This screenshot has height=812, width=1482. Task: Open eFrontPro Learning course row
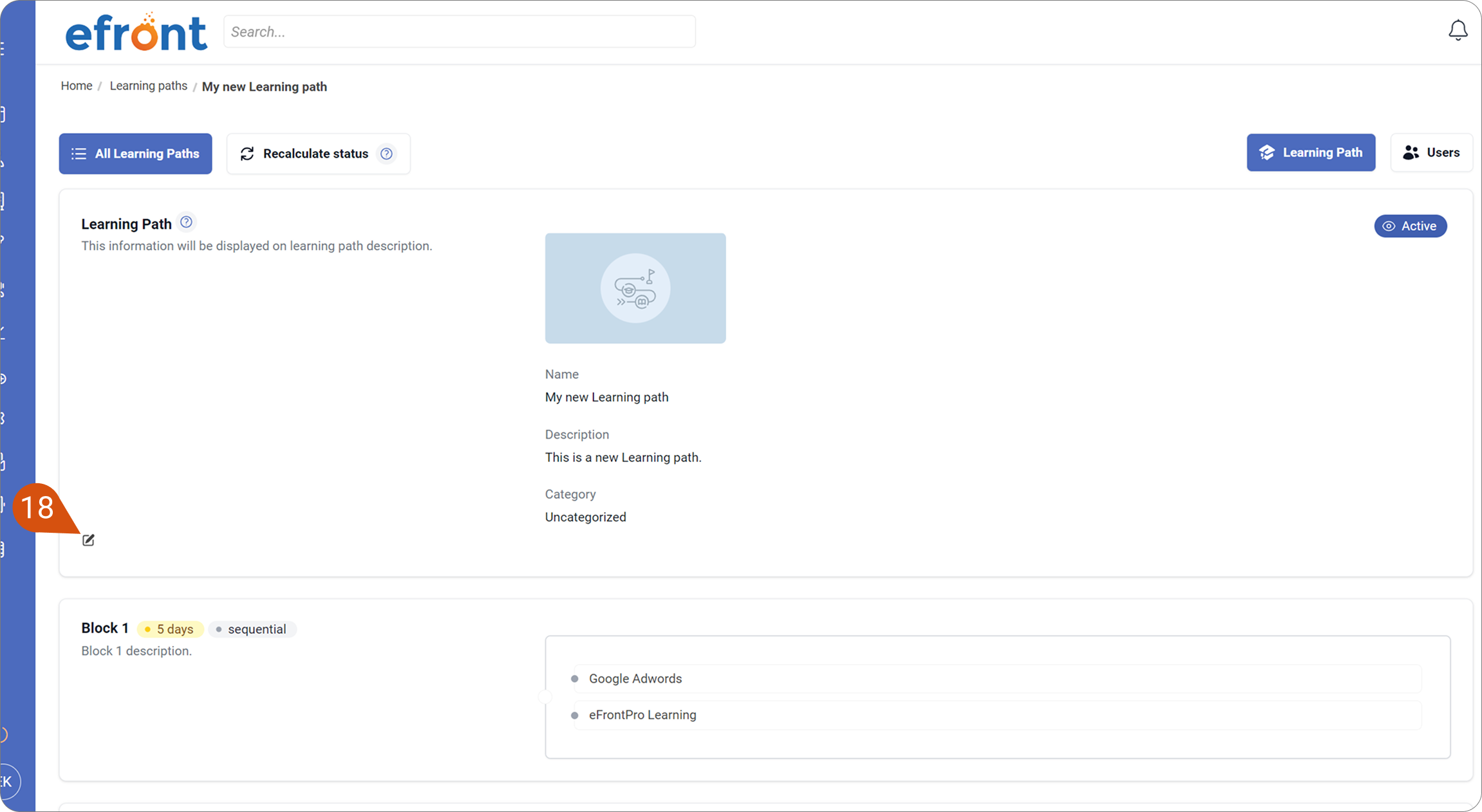click(x=997, y=715)
